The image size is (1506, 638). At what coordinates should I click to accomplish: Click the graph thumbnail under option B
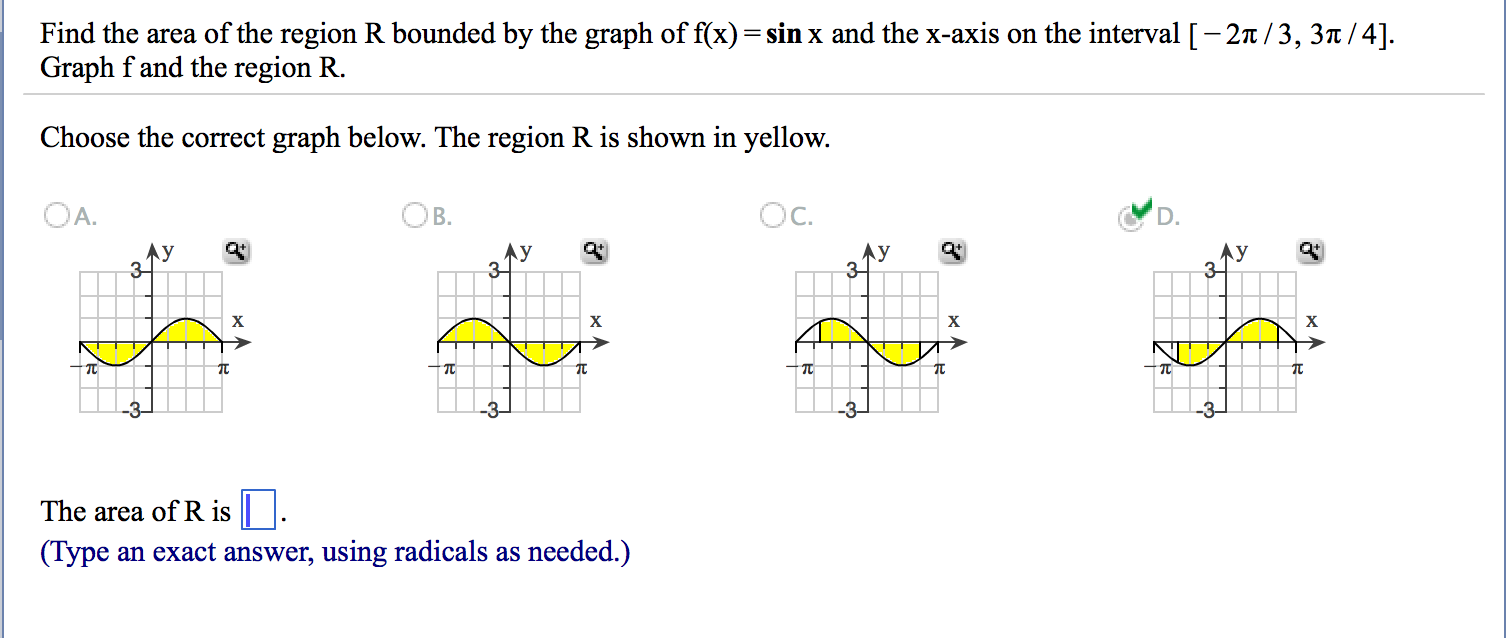pyautogui.click(x=508, y=340)
